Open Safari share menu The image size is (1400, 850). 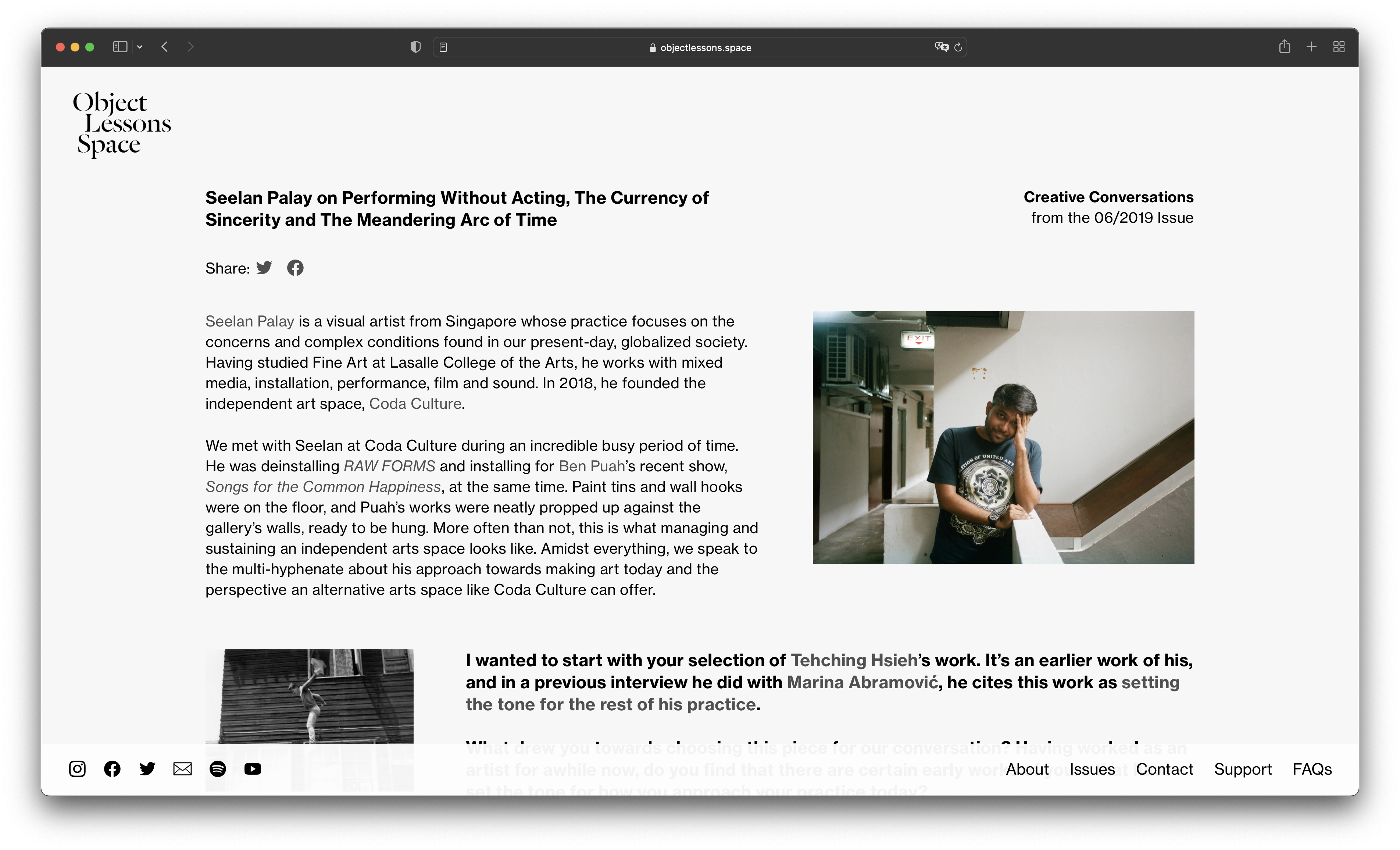[x=1284, y=47]
